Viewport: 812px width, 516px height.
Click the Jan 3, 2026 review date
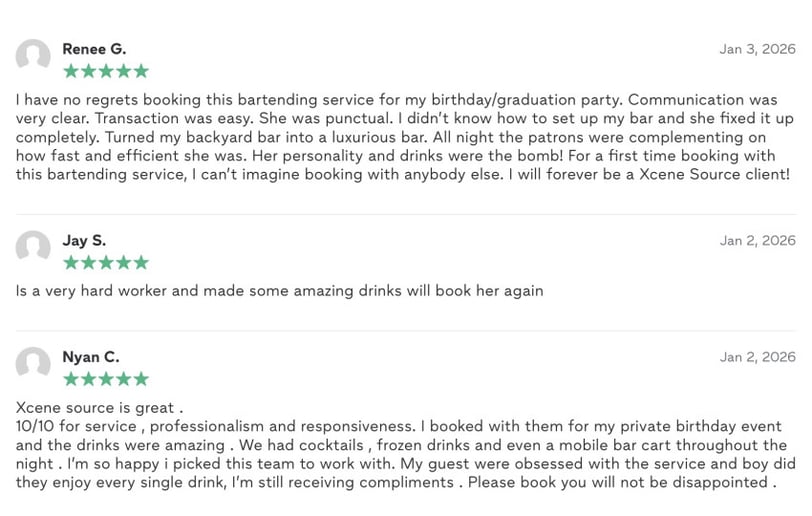coord(757,49)
